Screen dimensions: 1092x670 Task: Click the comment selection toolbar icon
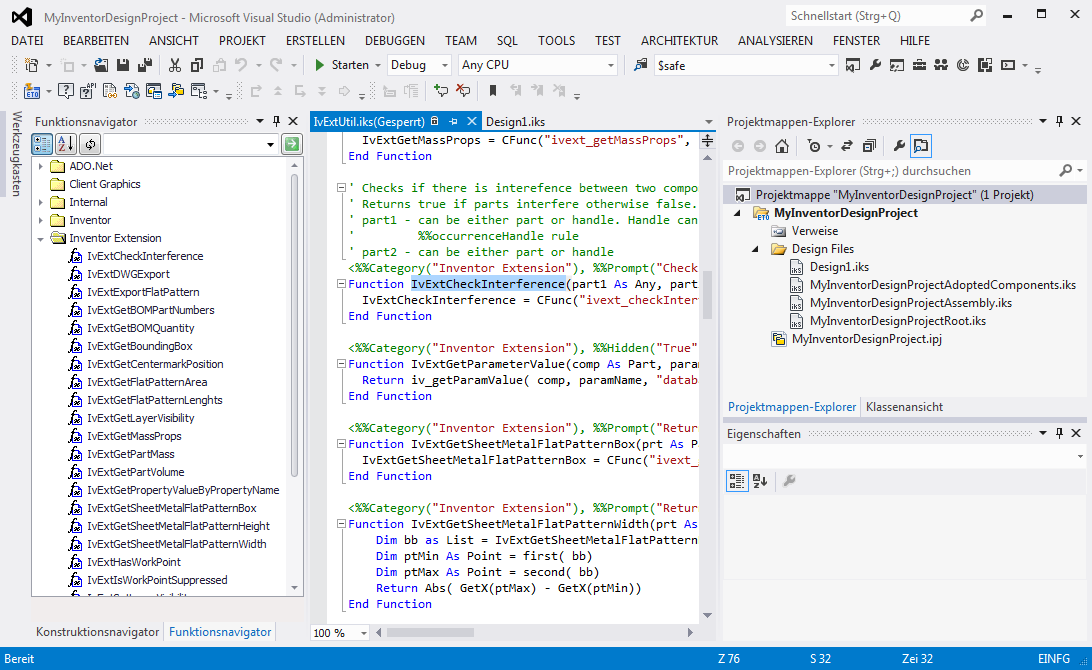[x=441, y=91]
